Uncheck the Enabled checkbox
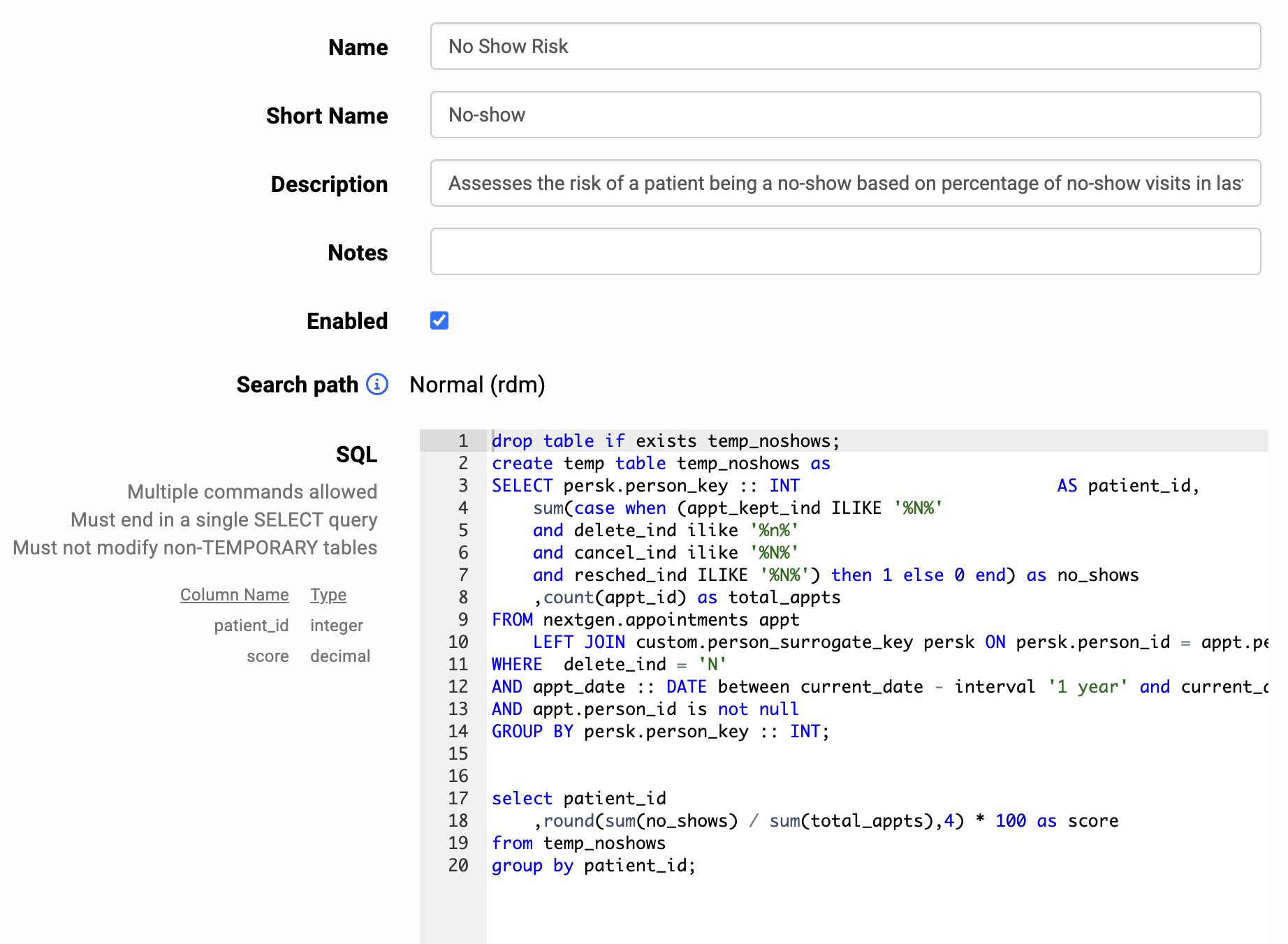Screen dimensions: 1288x944 point(439,320)
